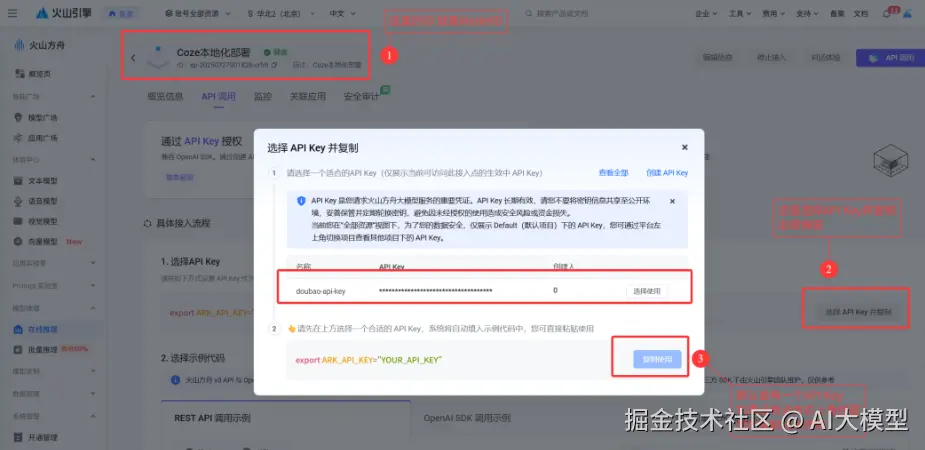Collapse the 体验中心 sidebar section

[93, 159]
